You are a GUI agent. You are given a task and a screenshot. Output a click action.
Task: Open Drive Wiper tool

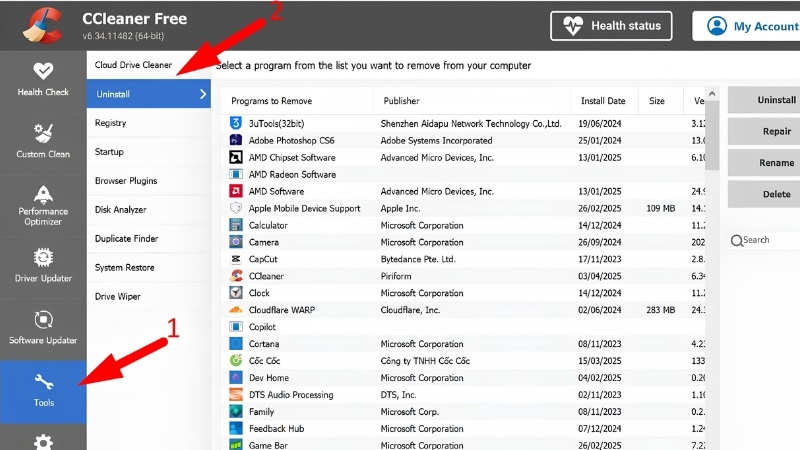pos(148,296)
